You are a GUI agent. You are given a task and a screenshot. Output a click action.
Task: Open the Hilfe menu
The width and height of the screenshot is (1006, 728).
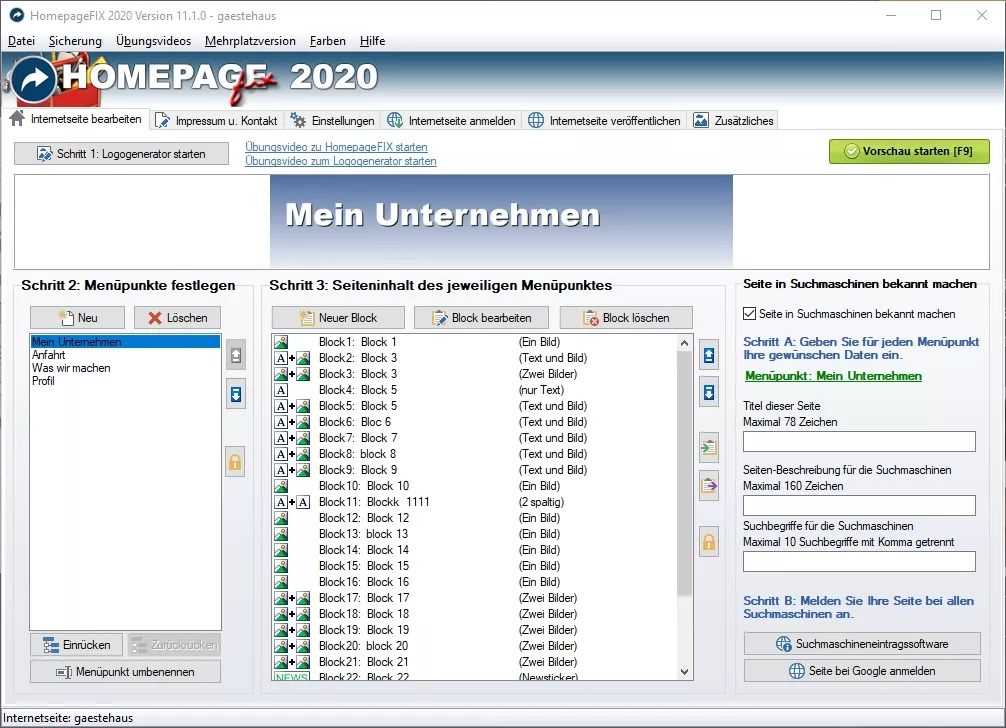372,41
